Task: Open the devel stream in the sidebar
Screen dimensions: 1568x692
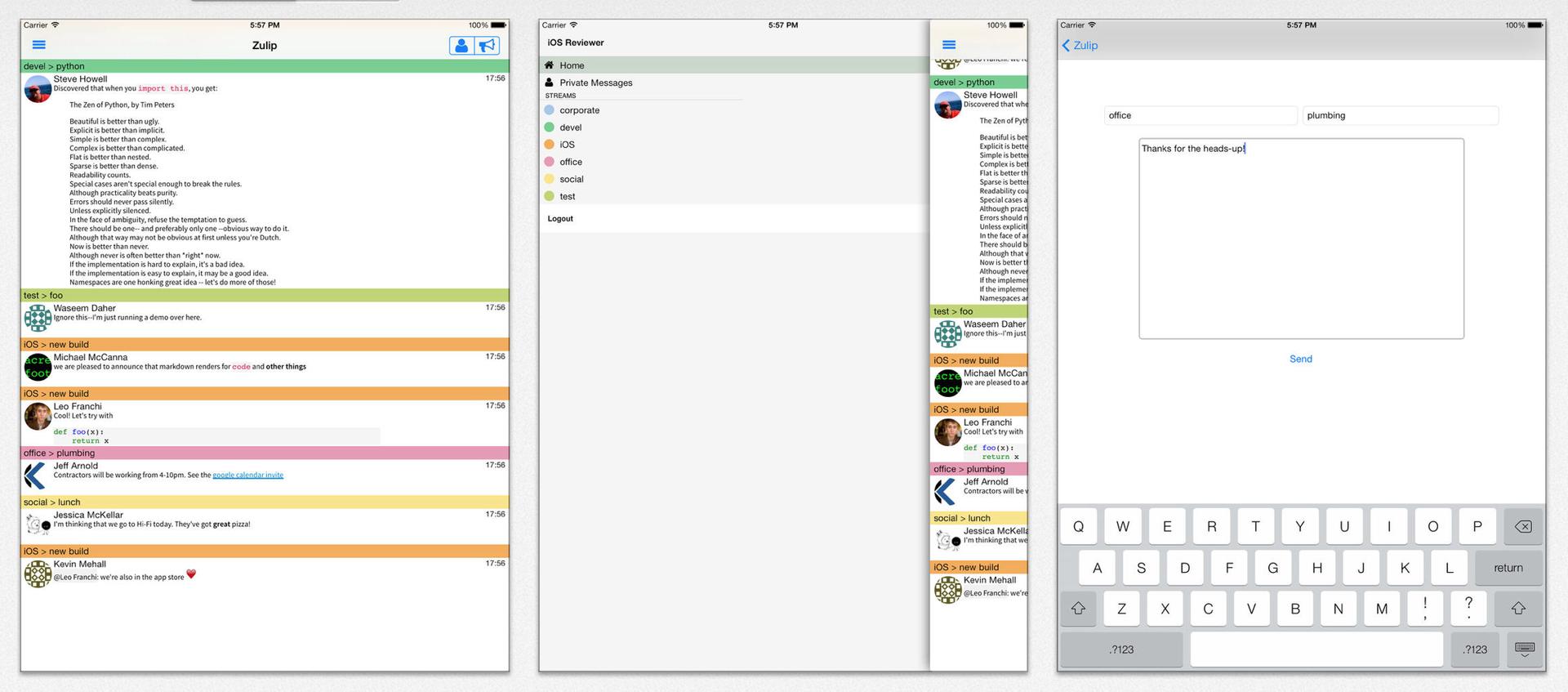Action: [734, 127]
